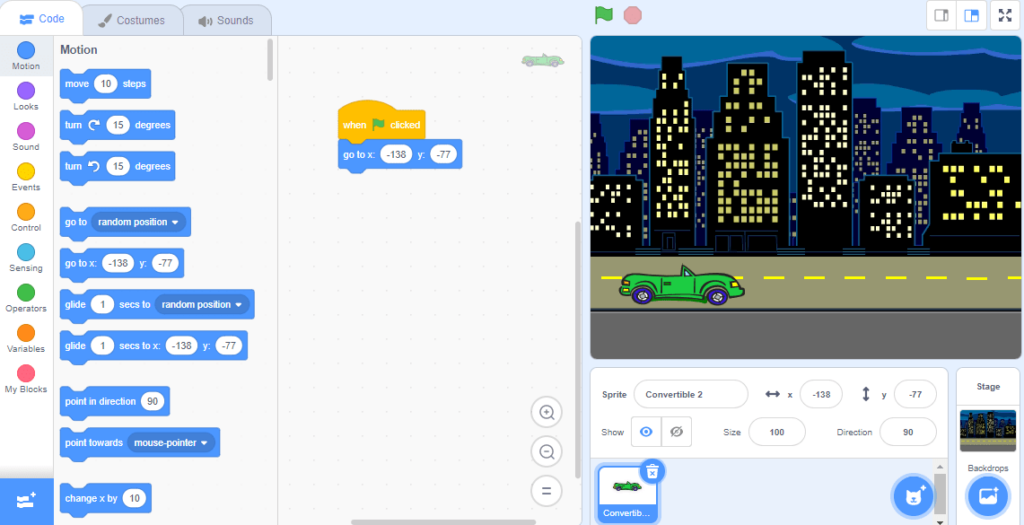The width and height of the screenshot is (1024, 525).
Task: Select the purple Looks category
Action: 26,95
